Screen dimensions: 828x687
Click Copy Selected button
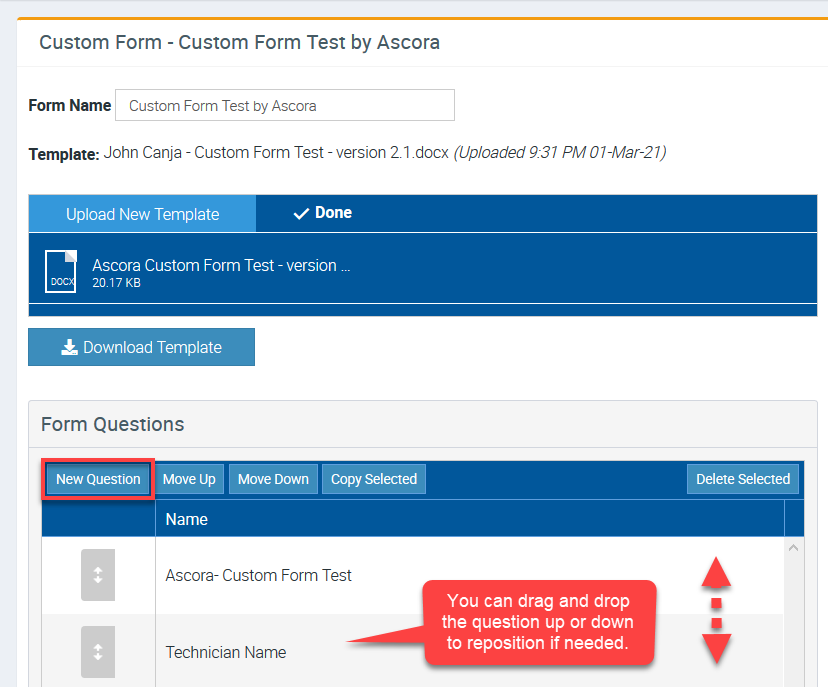point(373,479)
